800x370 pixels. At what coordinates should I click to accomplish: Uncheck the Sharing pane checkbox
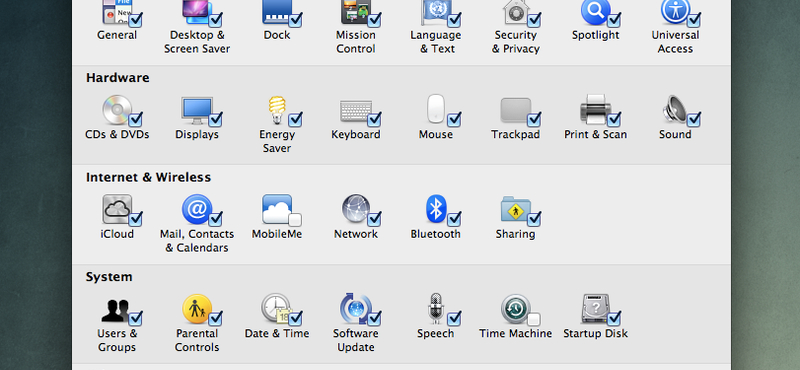(534, 220)
